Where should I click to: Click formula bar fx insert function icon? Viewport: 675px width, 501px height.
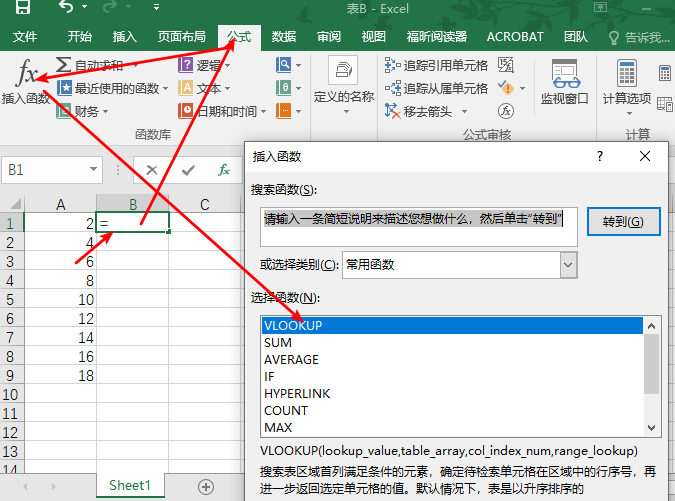click(x=223, y=170)
